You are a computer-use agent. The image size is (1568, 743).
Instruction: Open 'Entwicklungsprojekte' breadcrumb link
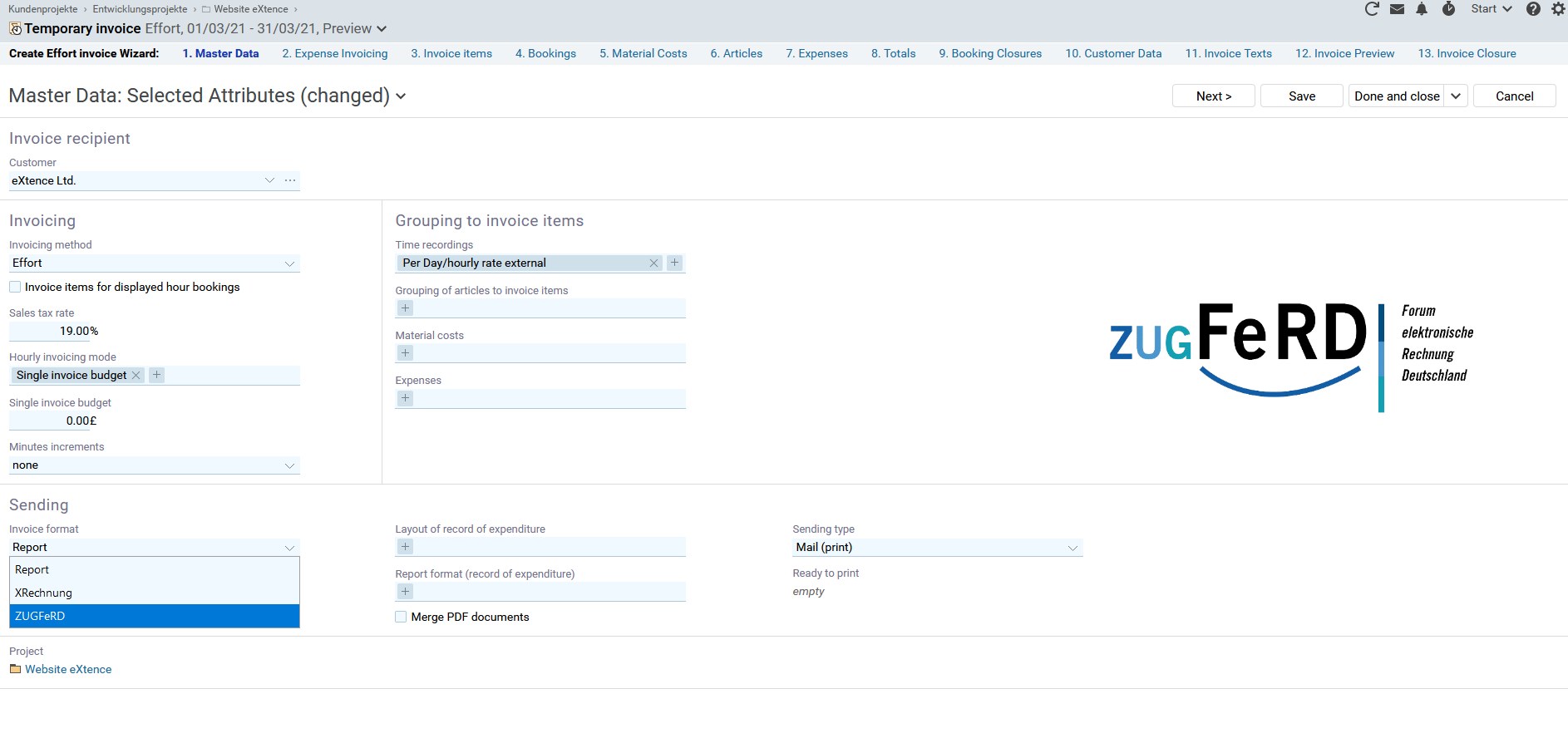point(140,9)
